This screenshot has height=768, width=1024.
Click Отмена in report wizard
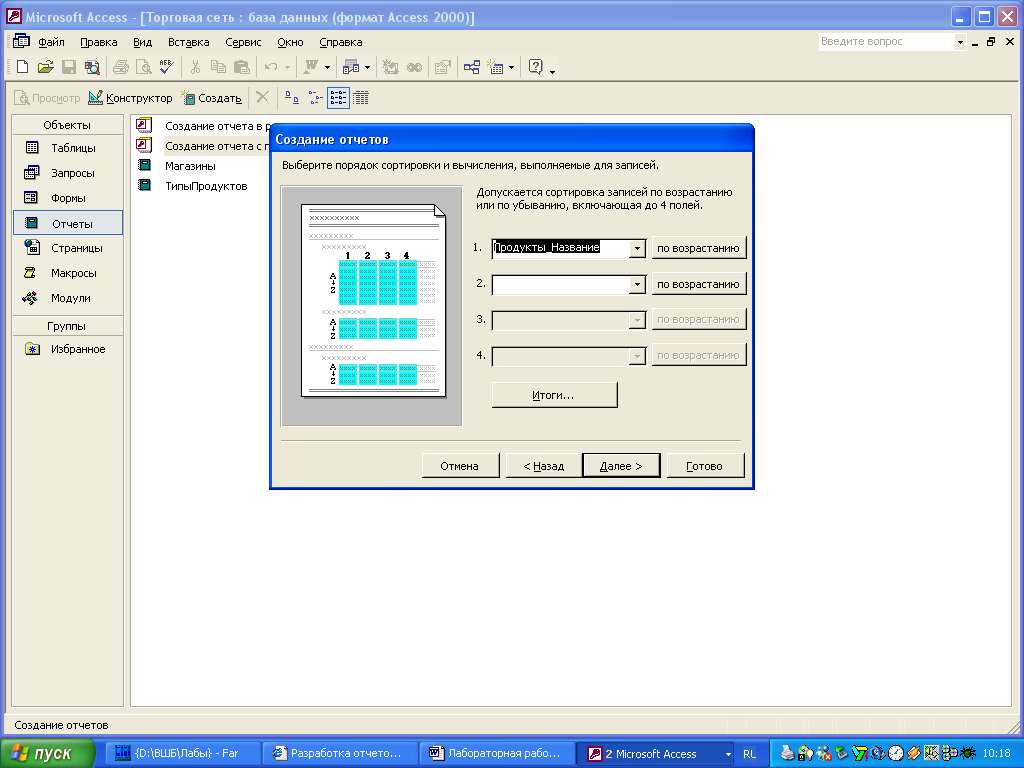coord(460,466)
